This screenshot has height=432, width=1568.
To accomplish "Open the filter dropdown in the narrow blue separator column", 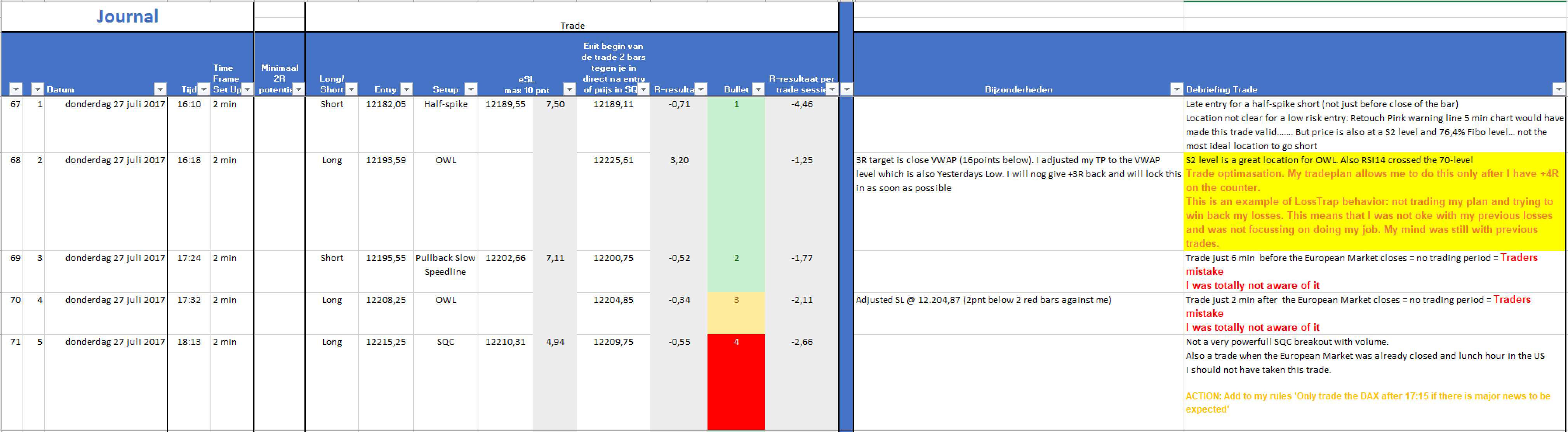I will point(847,89).
